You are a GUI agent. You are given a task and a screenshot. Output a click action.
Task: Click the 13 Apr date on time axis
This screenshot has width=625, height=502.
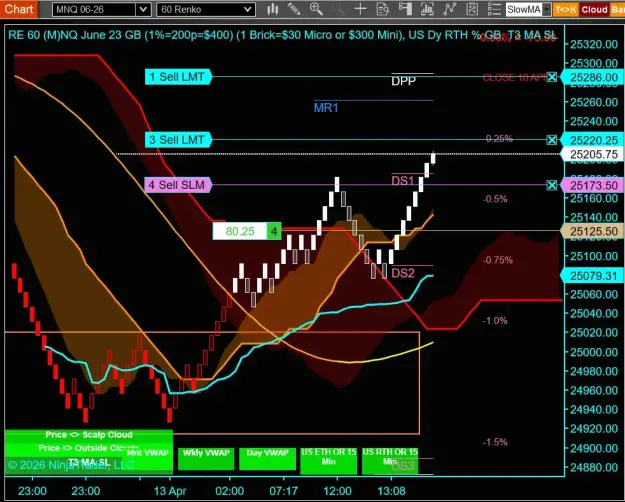click(x=170, y=491)
